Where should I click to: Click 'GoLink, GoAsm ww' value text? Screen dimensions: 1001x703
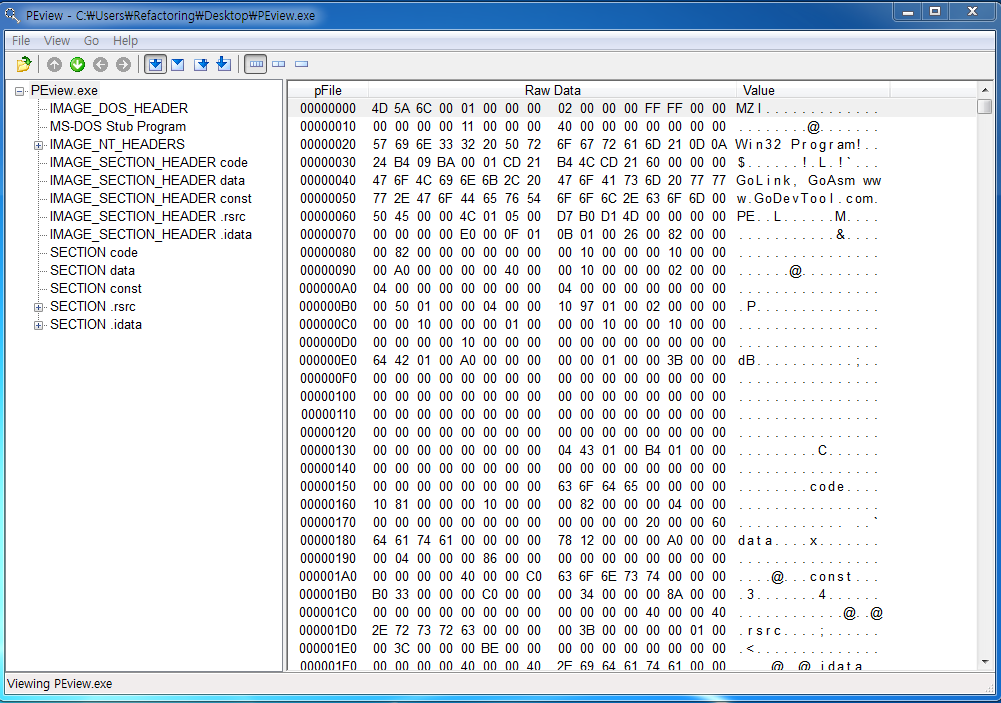(809, 181)
